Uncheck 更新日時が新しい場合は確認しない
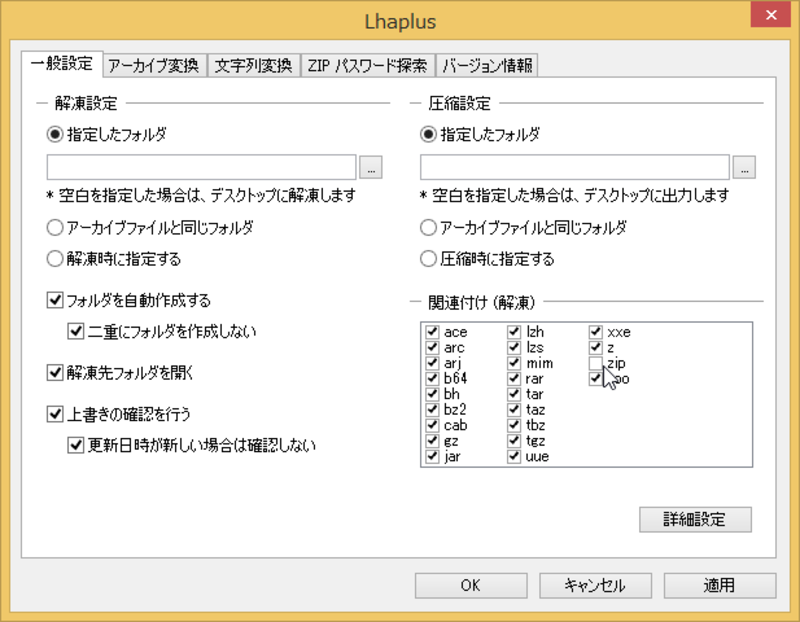The image size is (800, 622). tap(76, 445)
